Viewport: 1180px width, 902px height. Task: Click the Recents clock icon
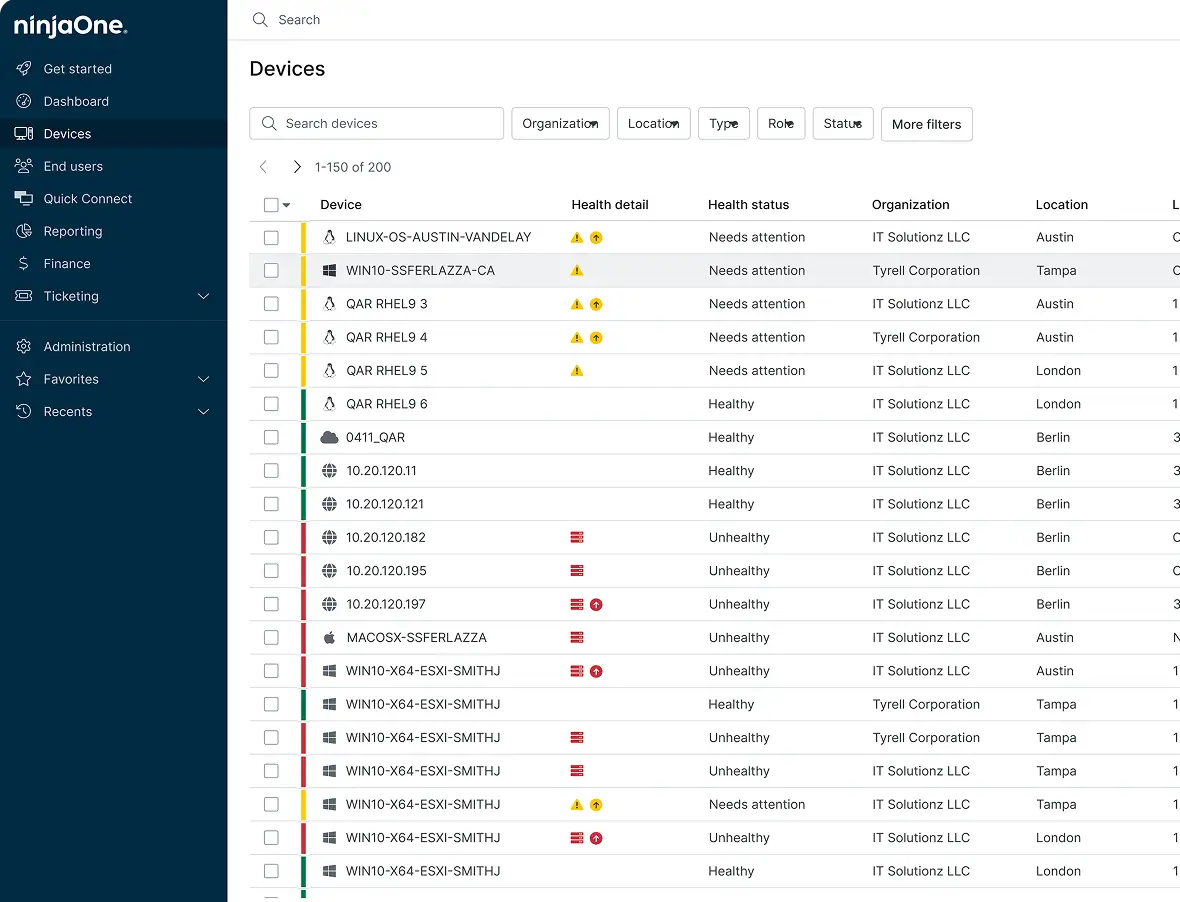click(x=24, y=411)
